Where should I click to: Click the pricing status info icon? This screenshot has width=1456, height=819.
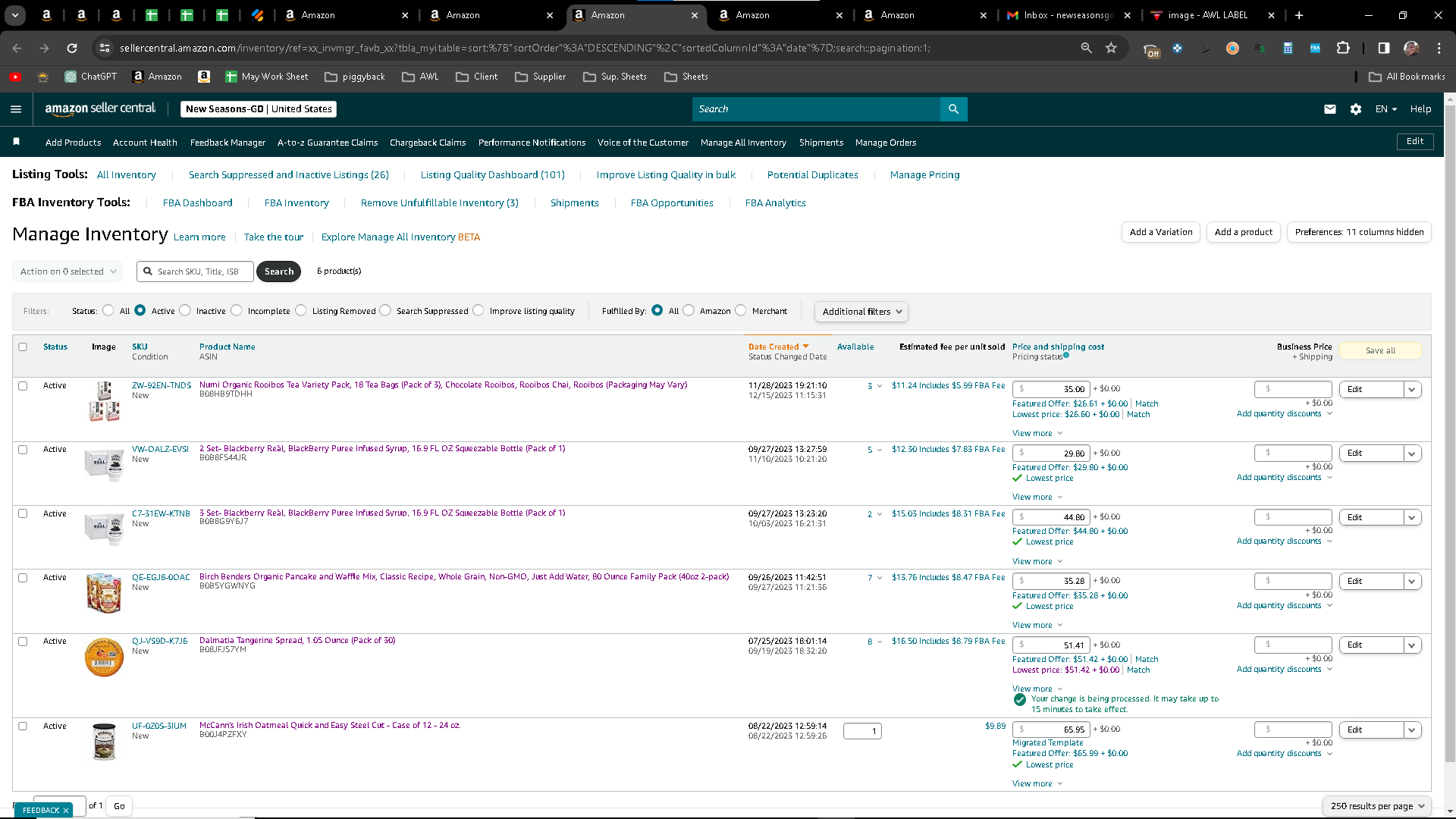1066,355
